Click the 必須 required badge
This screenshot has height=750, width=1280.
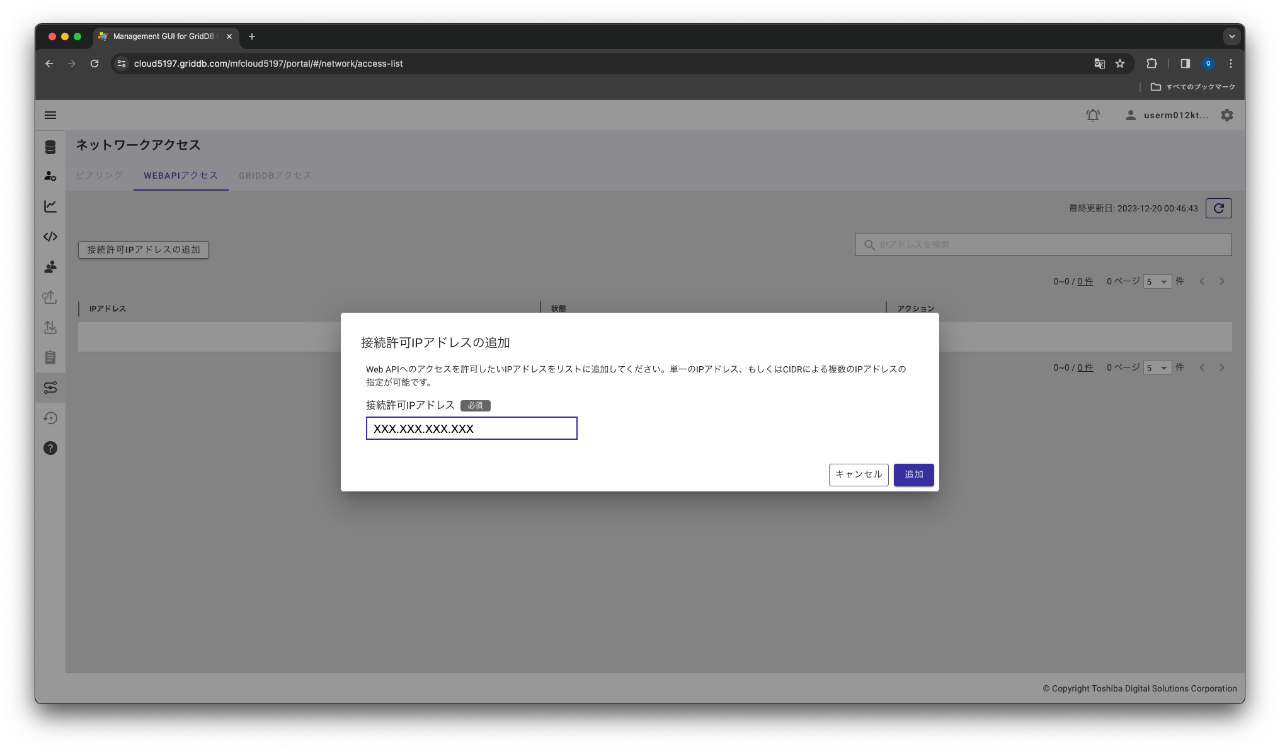point(475,406)
